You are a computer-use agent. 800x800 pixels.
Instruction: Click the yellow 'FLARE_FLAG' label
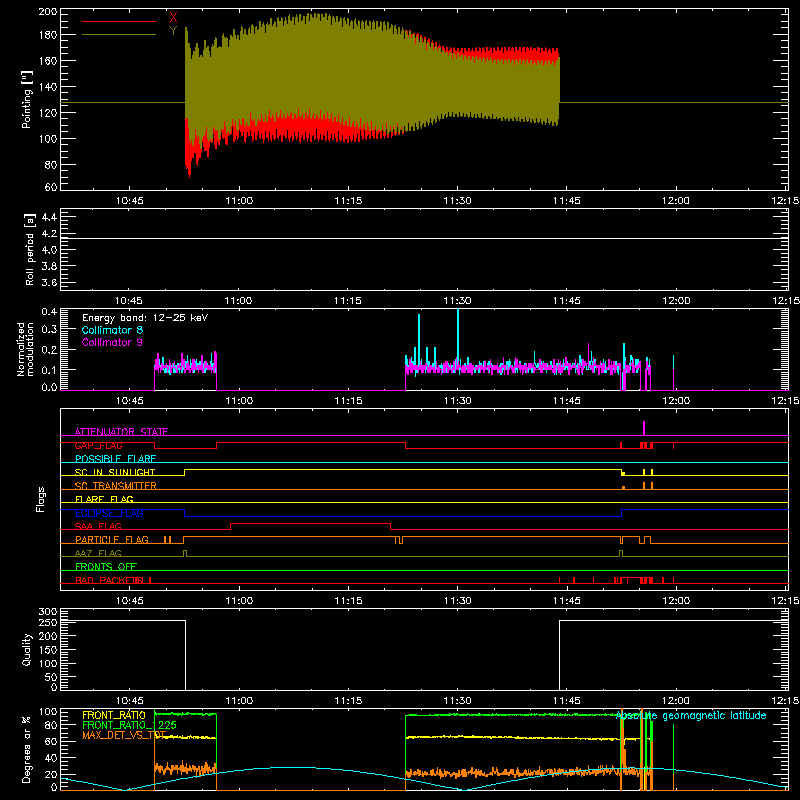[104, 499]
